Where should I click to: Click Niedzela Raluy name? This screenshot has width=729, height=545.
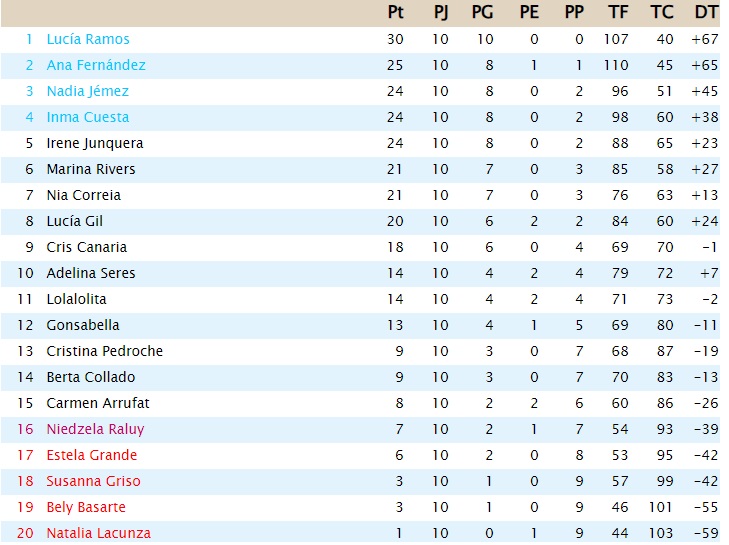[x=95, y=429]
